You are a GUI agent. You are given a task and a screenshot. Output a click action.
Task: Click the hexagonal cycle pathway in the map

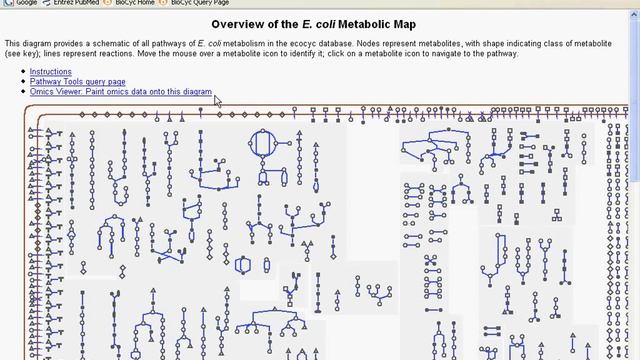click(x=242, y=265)
